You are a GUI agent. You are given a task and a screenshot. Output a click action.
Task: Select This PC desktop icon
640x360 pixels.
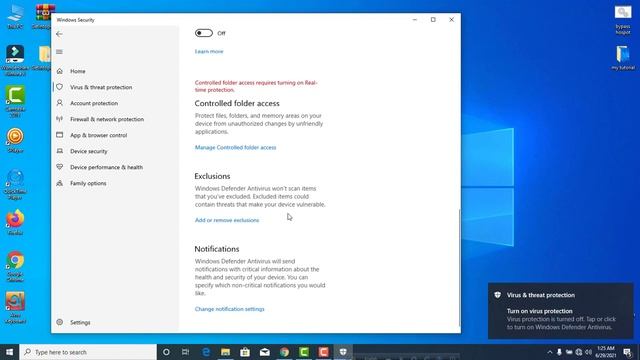[x=15, y=17]
